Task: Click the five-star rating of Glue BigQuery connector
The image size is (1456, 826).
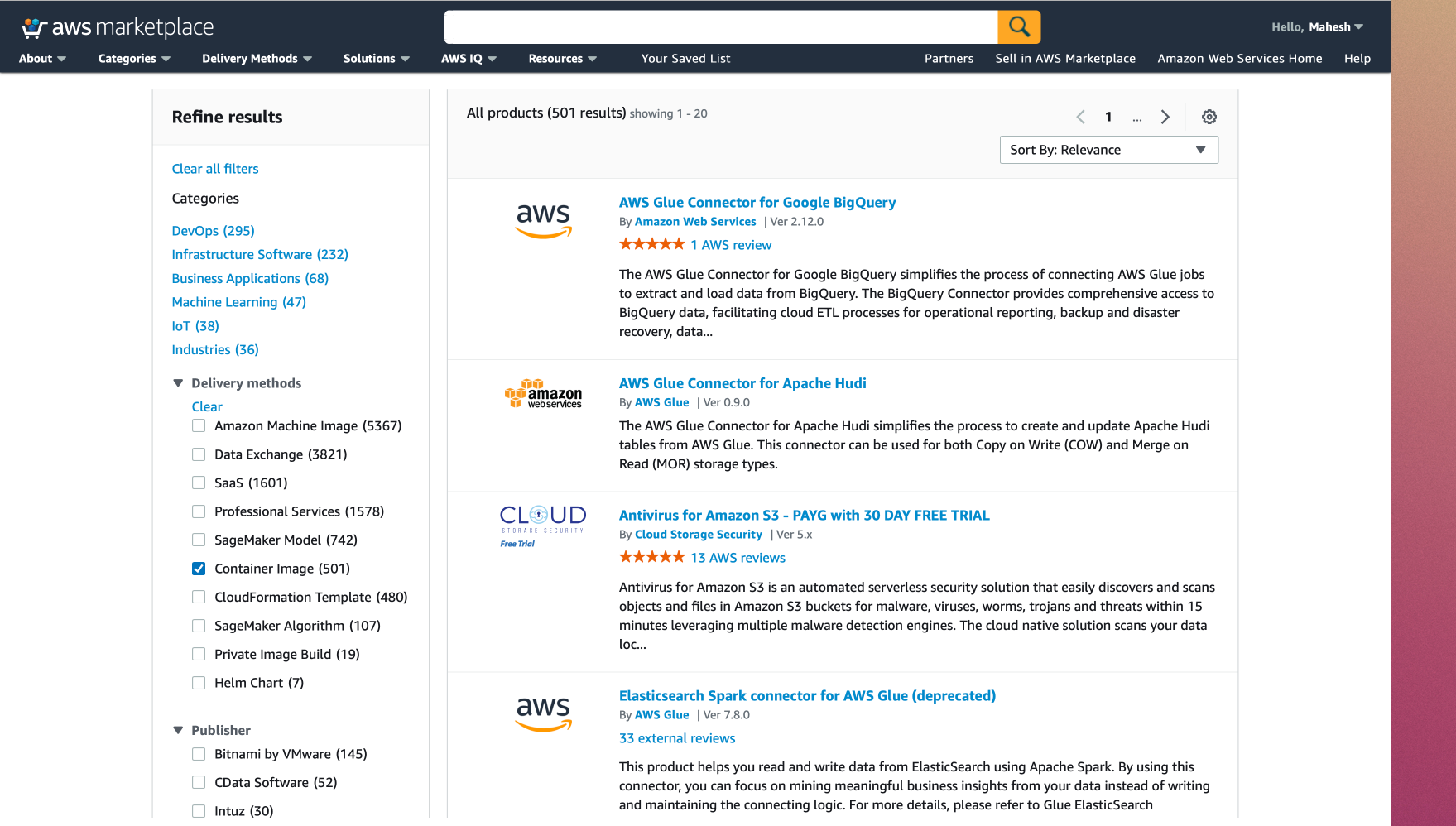Action: 652,244
